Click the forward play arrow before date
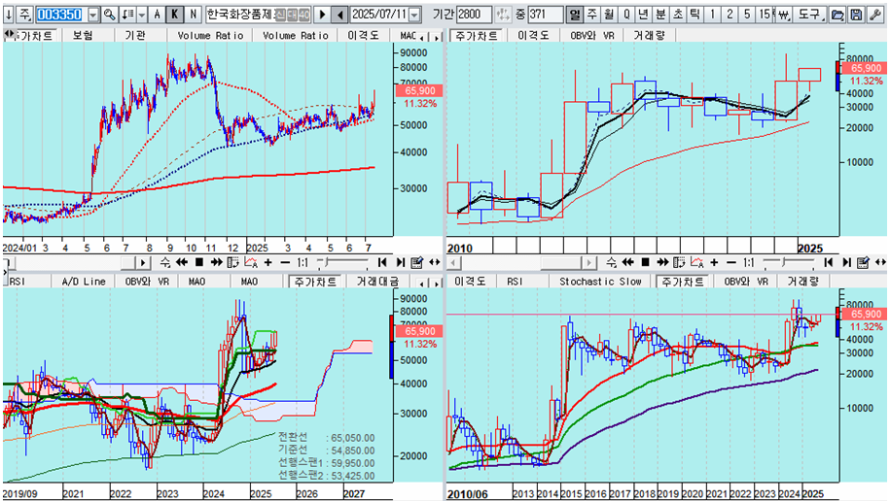890x501 pixels. click(322, 14)
